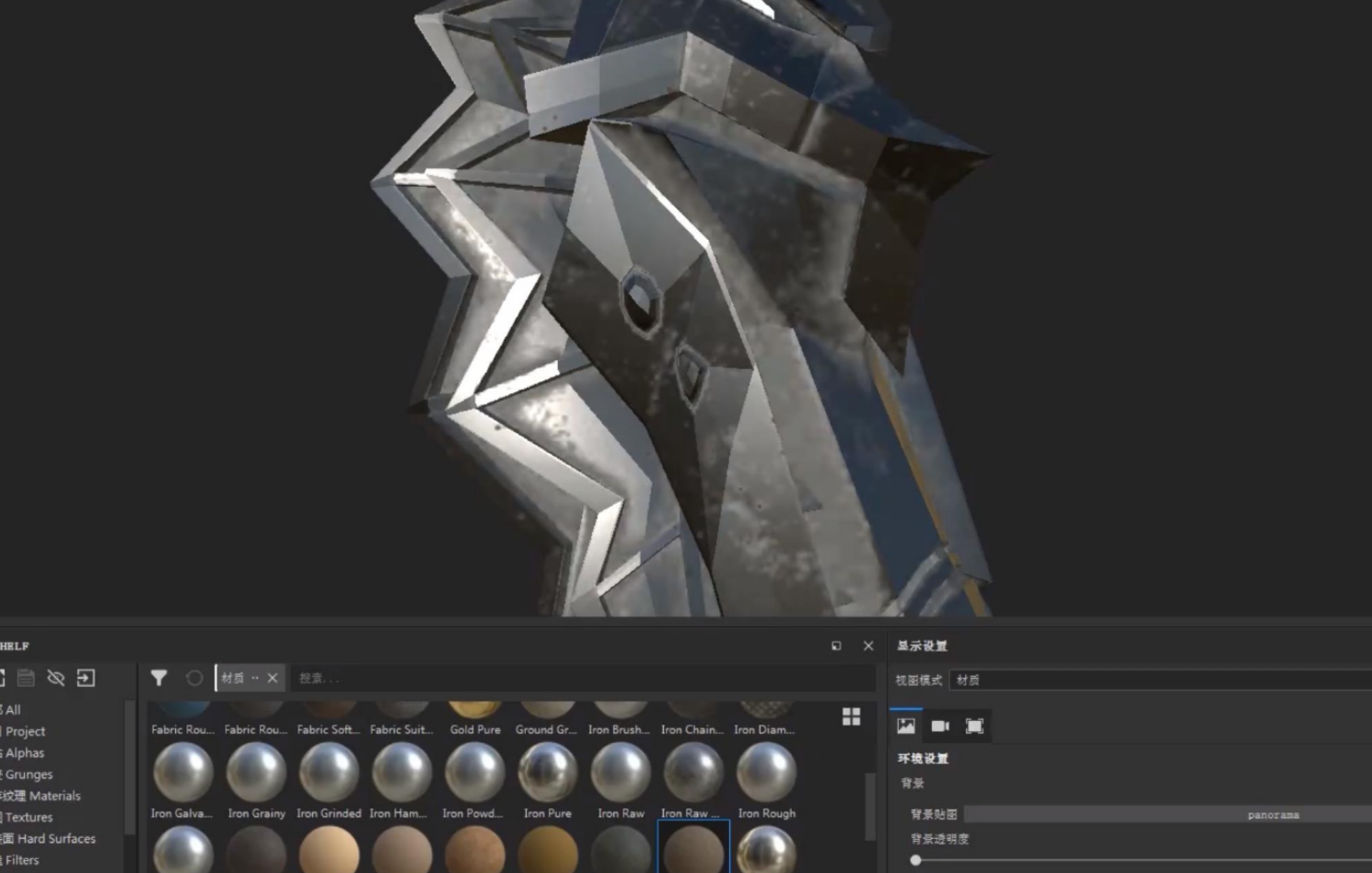Viewport: 1372px width, 873px height.
Task: Select the Iron Rough material thumbnail
Action: 766,772
